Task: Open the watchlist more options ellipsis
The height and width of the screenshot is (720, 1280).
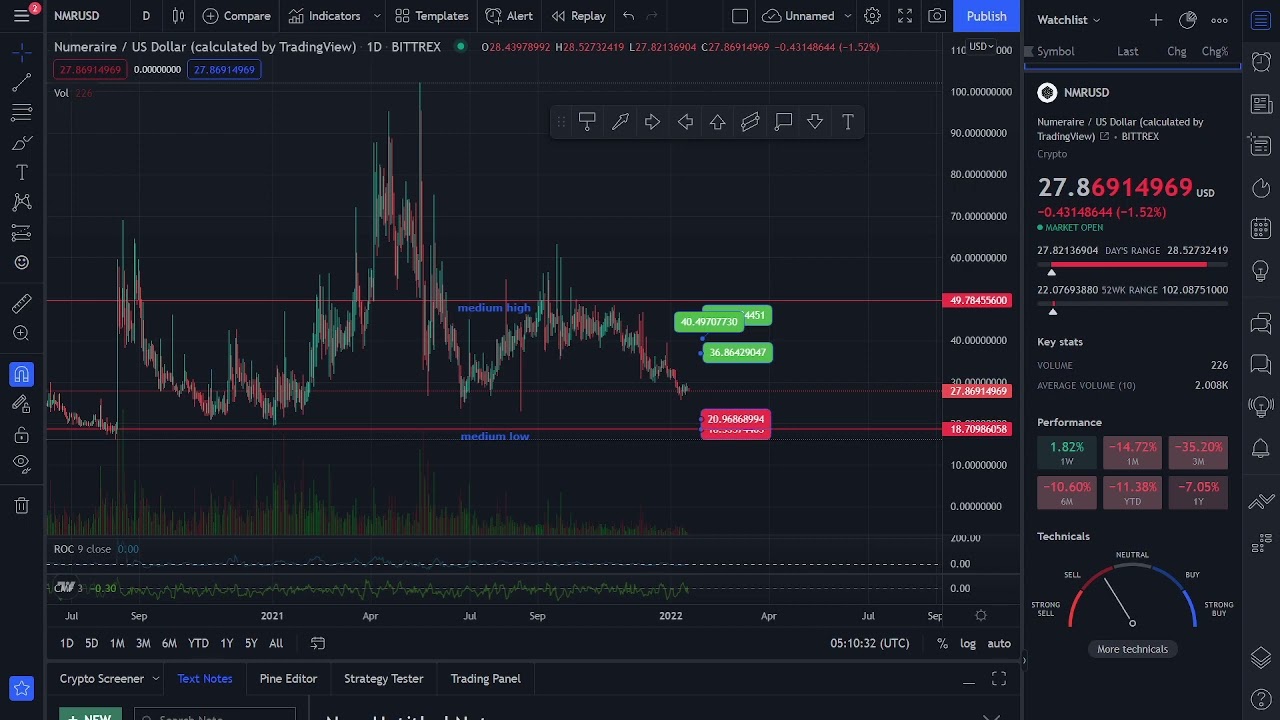Action: 1219,20
